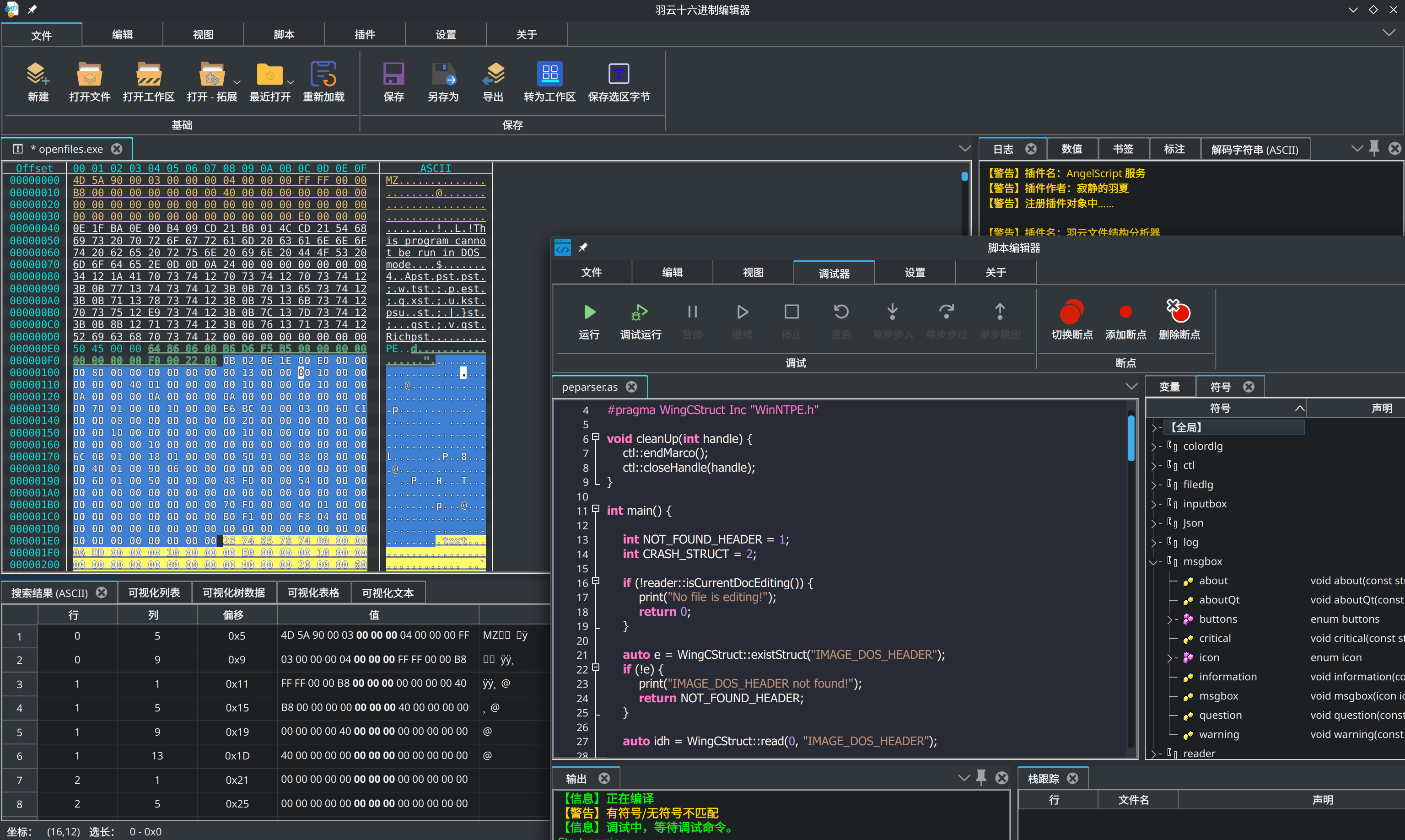Pin the 输出 output panel

click(x=981, y=778)
